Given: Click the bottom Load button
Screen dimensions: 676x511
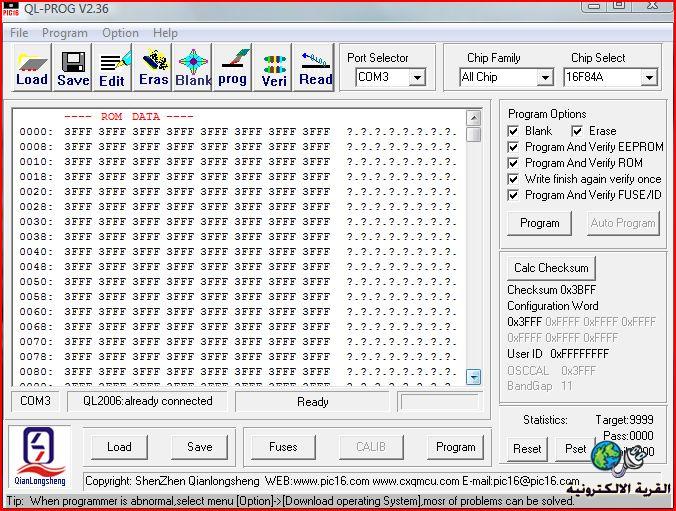Looking at the screenshot, I should click(x=119, y=447).
